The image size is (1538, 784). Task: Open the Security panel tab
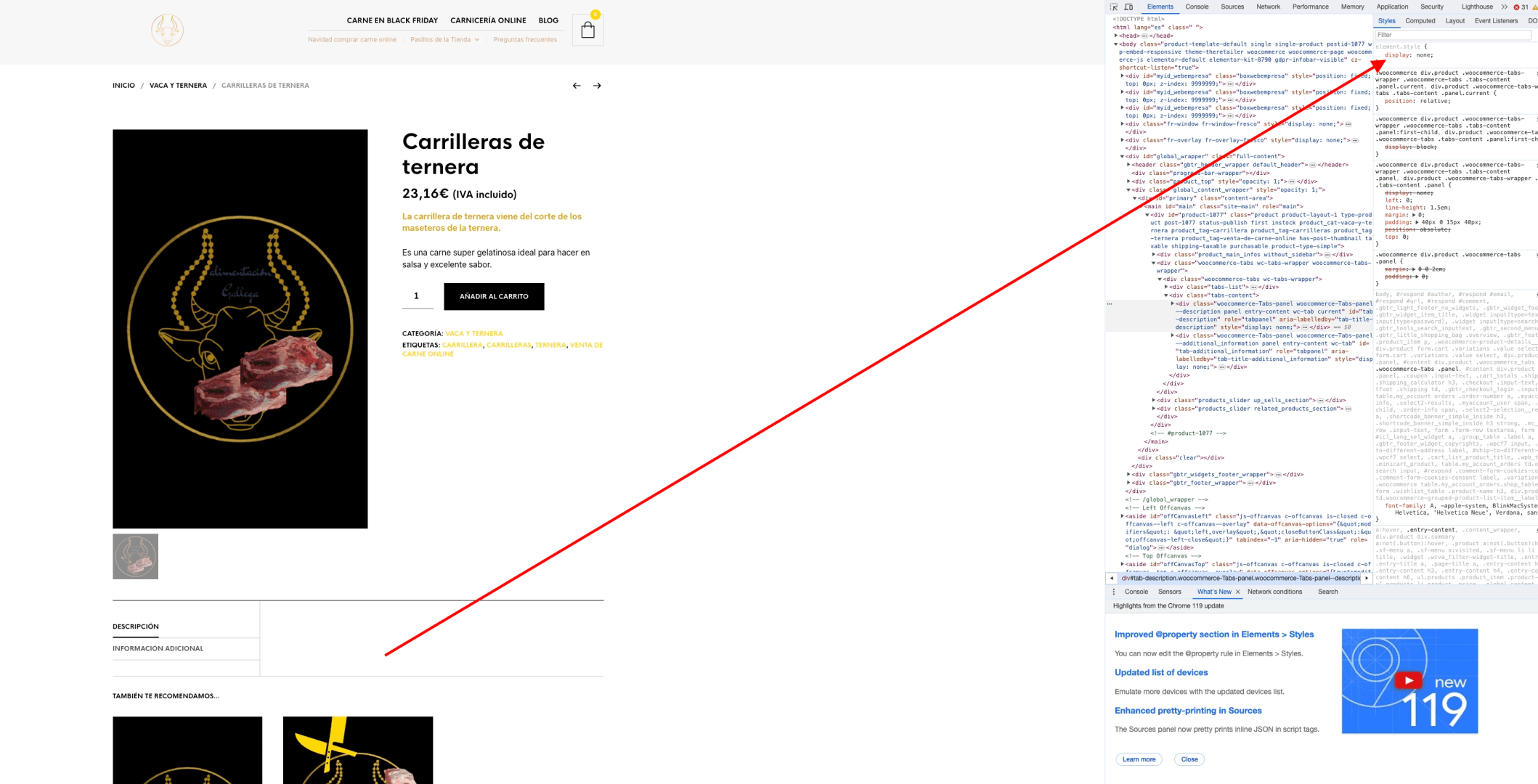tap(1432, 7)
